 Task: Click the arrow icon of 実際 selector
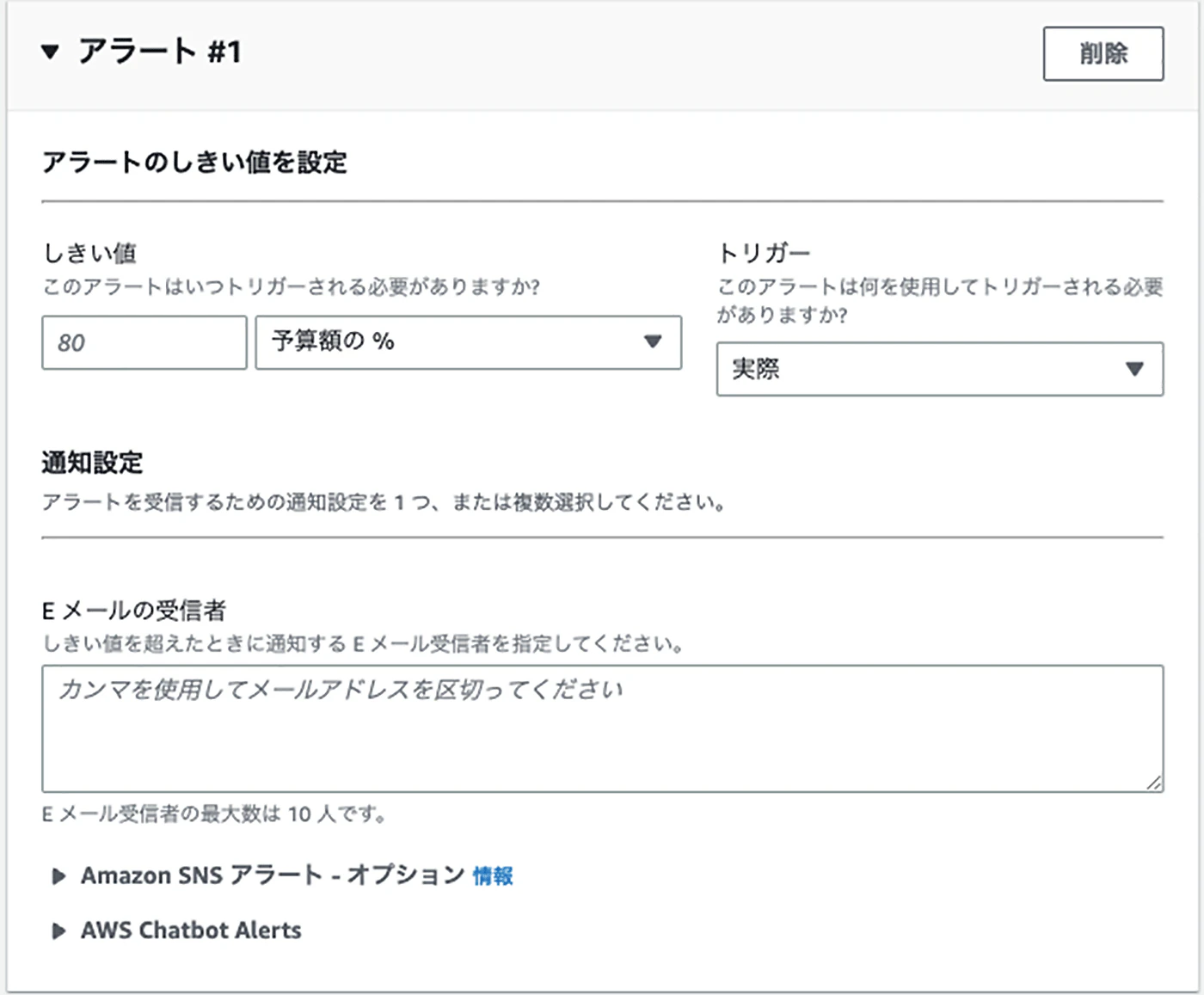(x=1134, y=369)
